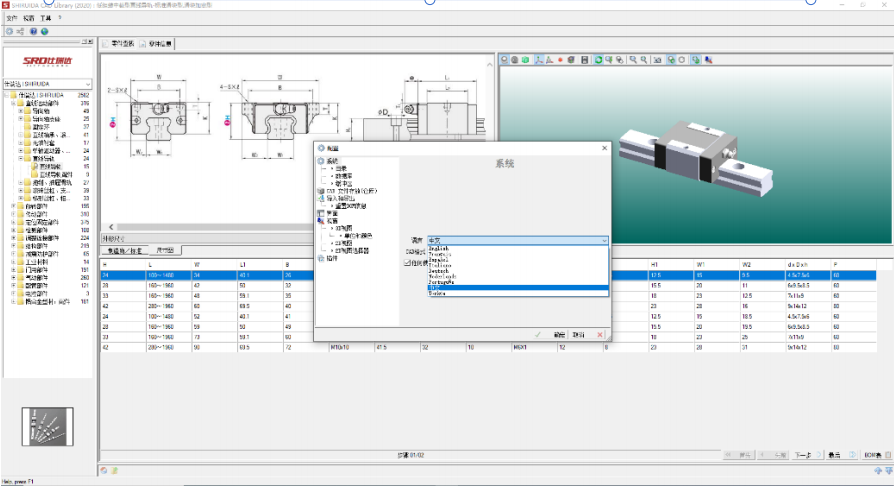
Task: Click the zoom in magnifier in 3D toolbar
Action: (633, 60)
